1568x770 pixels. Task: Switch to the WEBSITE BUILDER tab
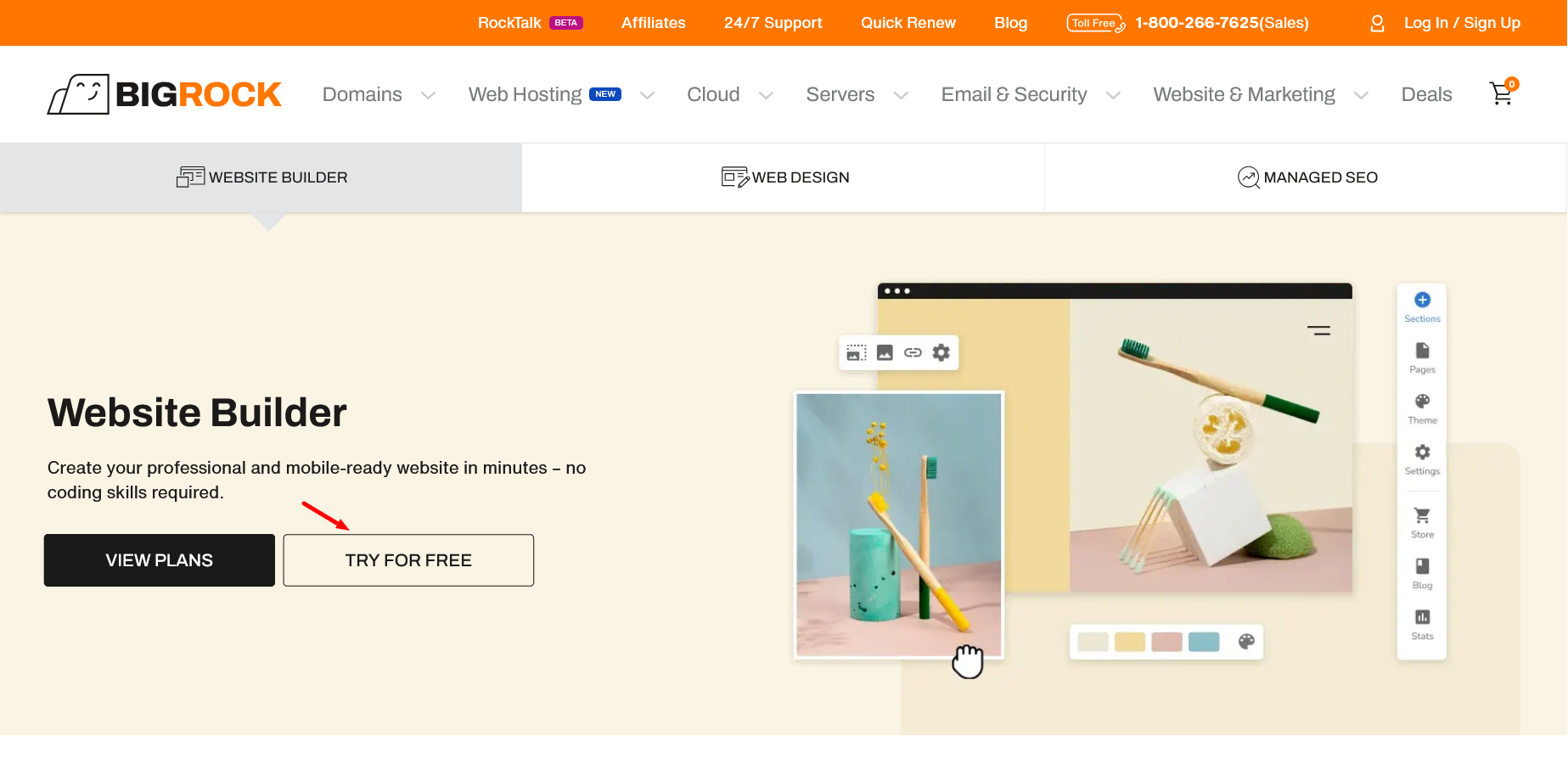click(x=261, y=177)
